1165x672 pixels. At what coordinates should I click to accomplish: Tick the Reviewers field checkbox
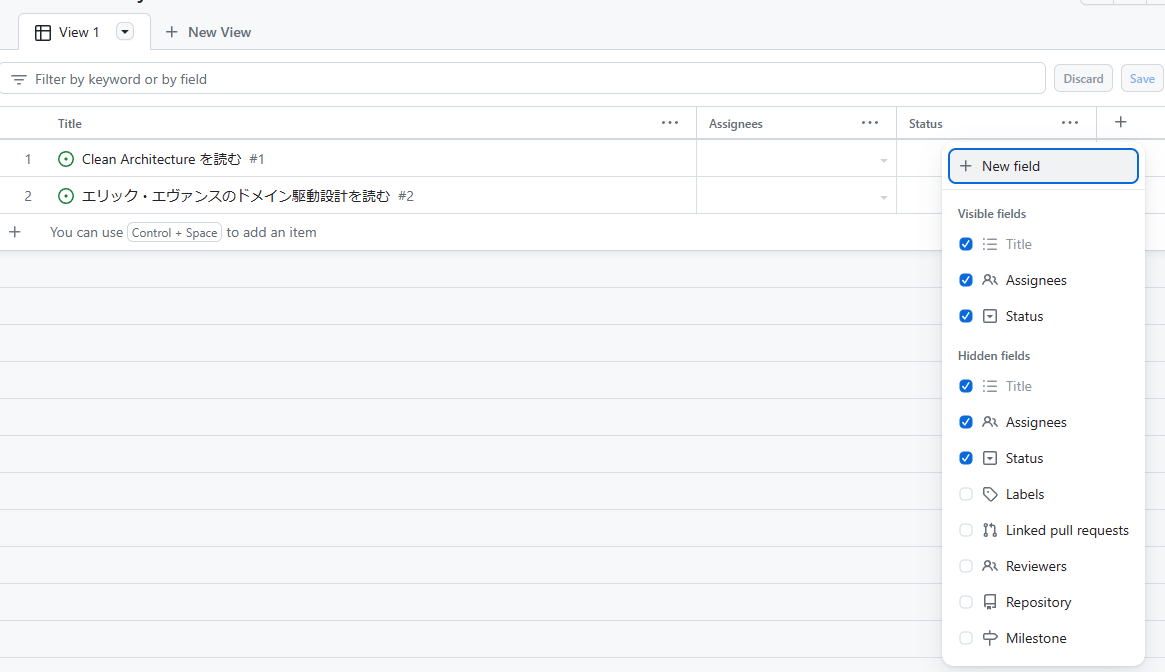click(966, 566)
